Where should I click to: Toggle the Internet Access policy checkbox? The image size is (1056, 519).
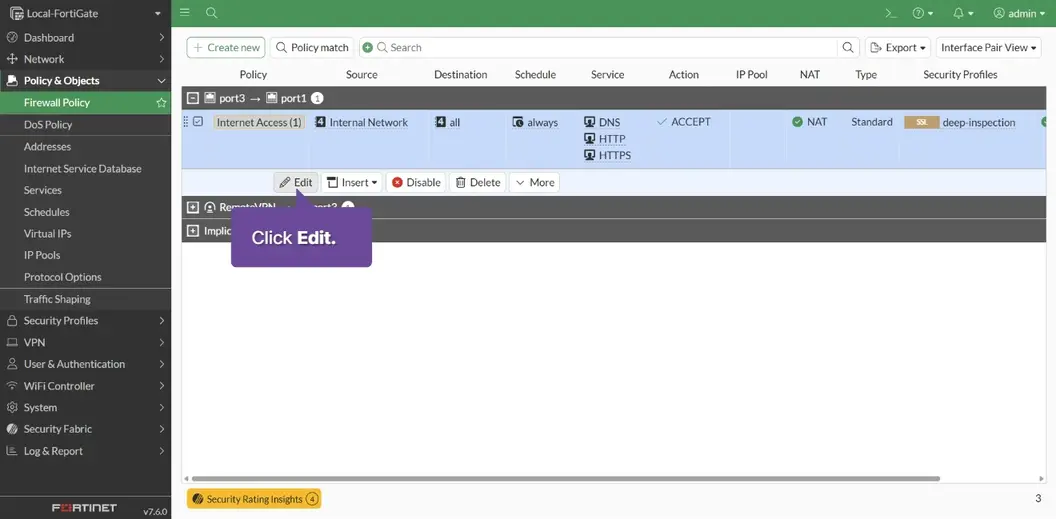click(x=198, y=122)
